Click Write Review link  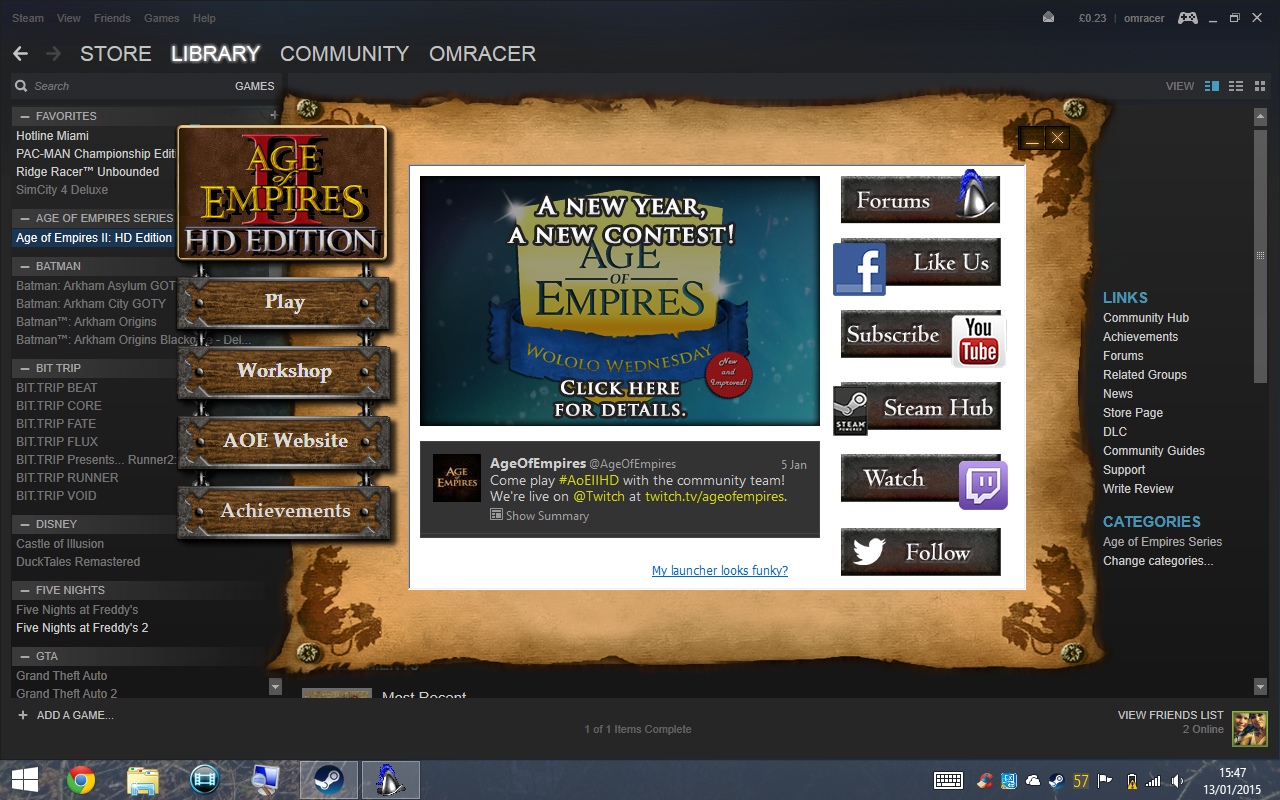[1138, 489]
